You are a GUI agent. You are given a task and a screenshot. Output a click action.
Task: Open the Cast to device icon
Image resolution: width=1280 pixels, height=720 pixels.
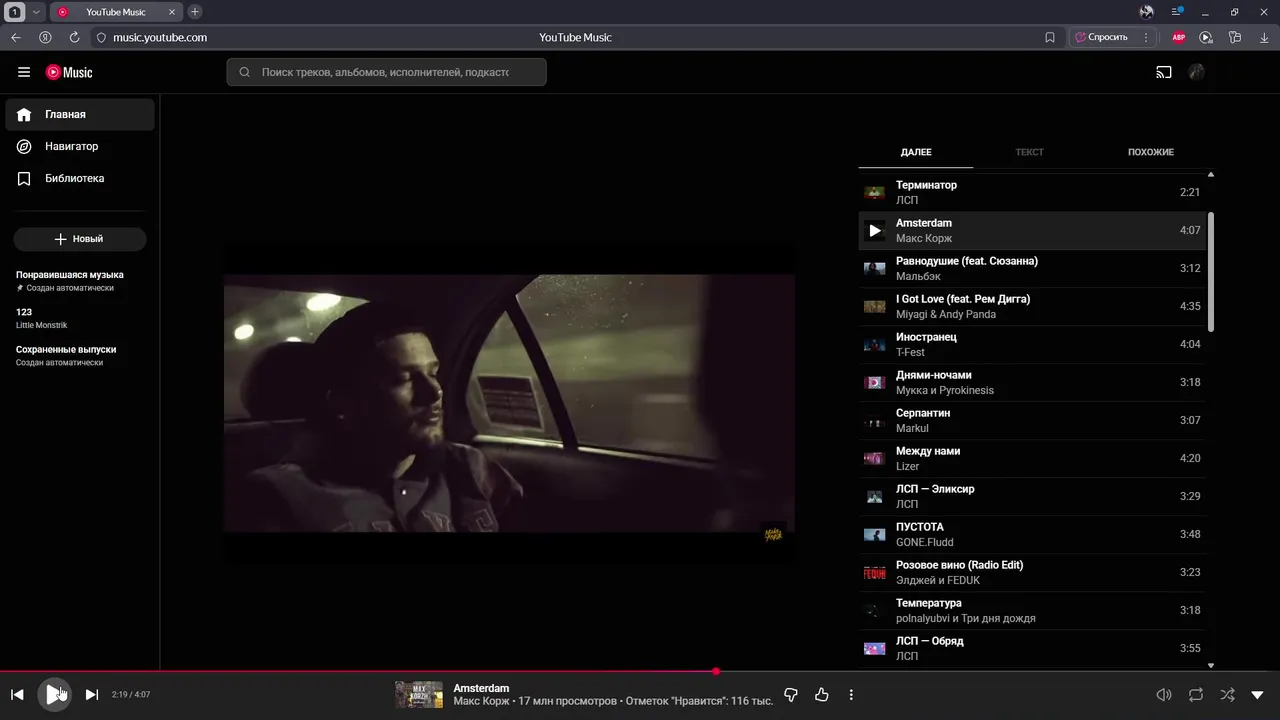tap(1163, 72)
